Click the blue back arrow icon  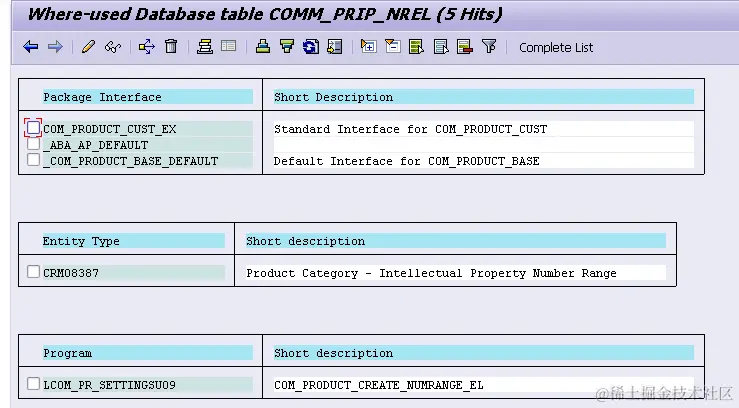(31, 47)
